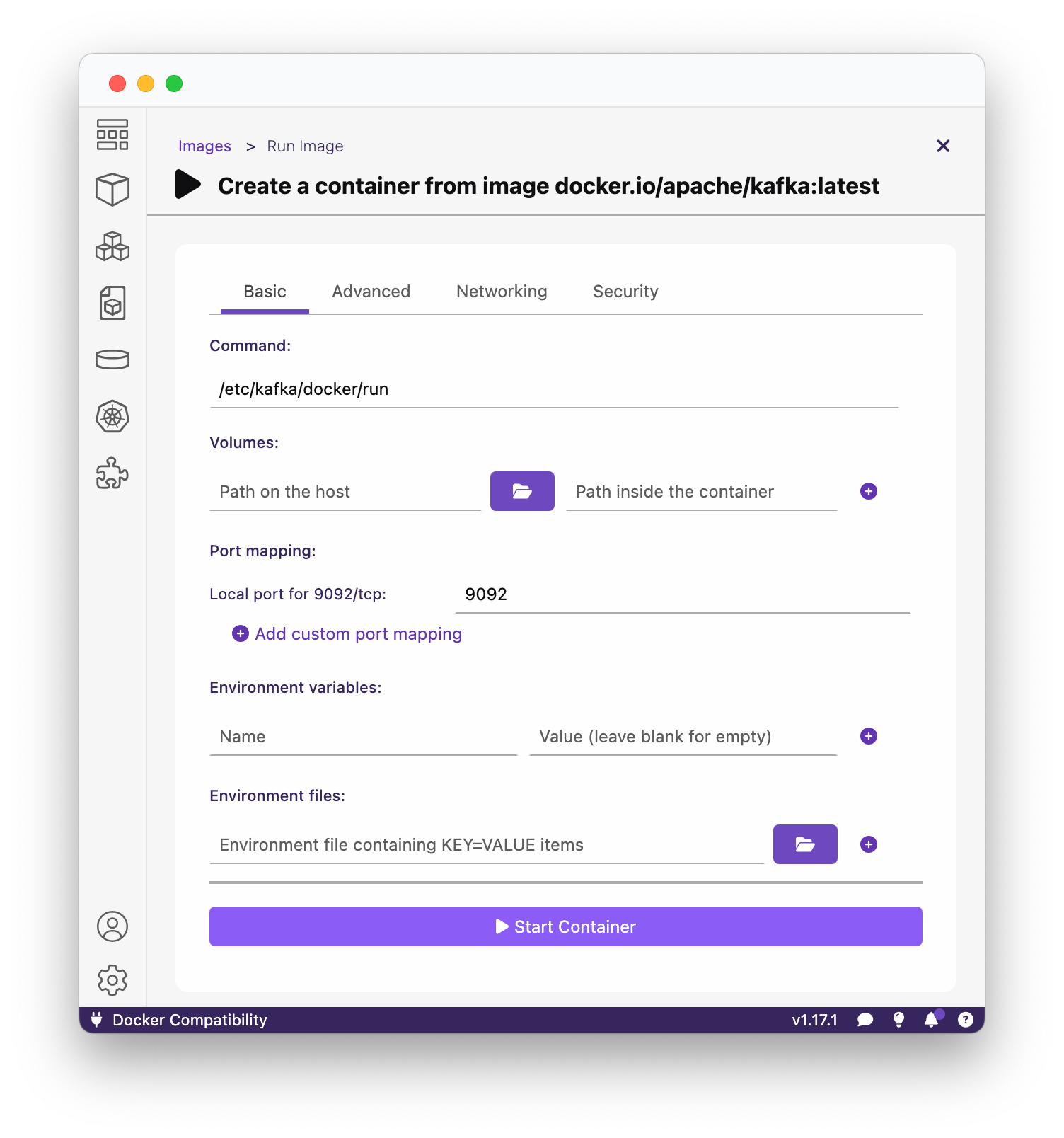Switch to the Security tab
The height and width of the screenshot is (1138, 1064).
[625, 292]
